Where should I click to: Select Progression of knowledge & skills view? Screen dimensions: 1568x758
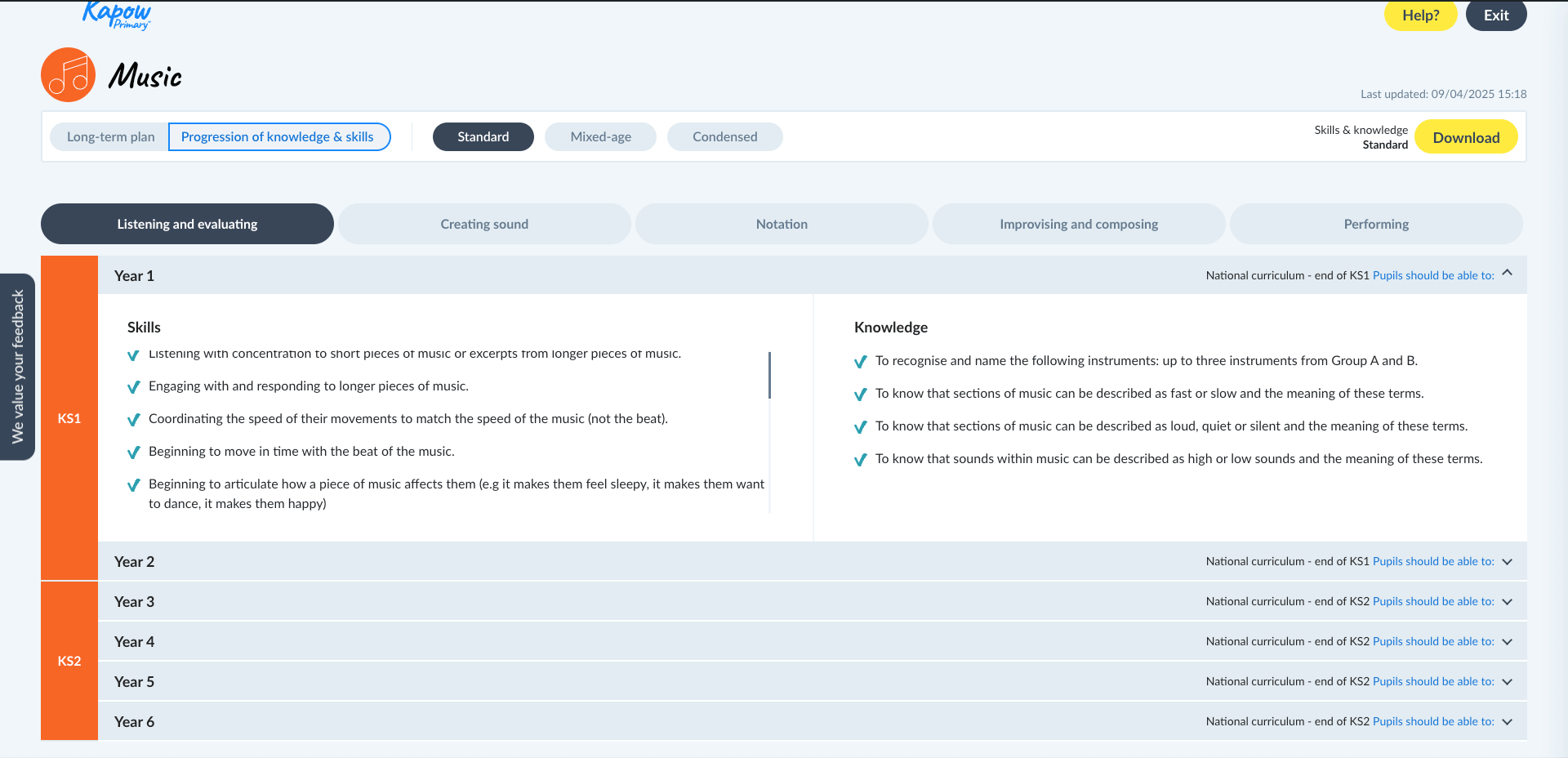tap(278, 137)
